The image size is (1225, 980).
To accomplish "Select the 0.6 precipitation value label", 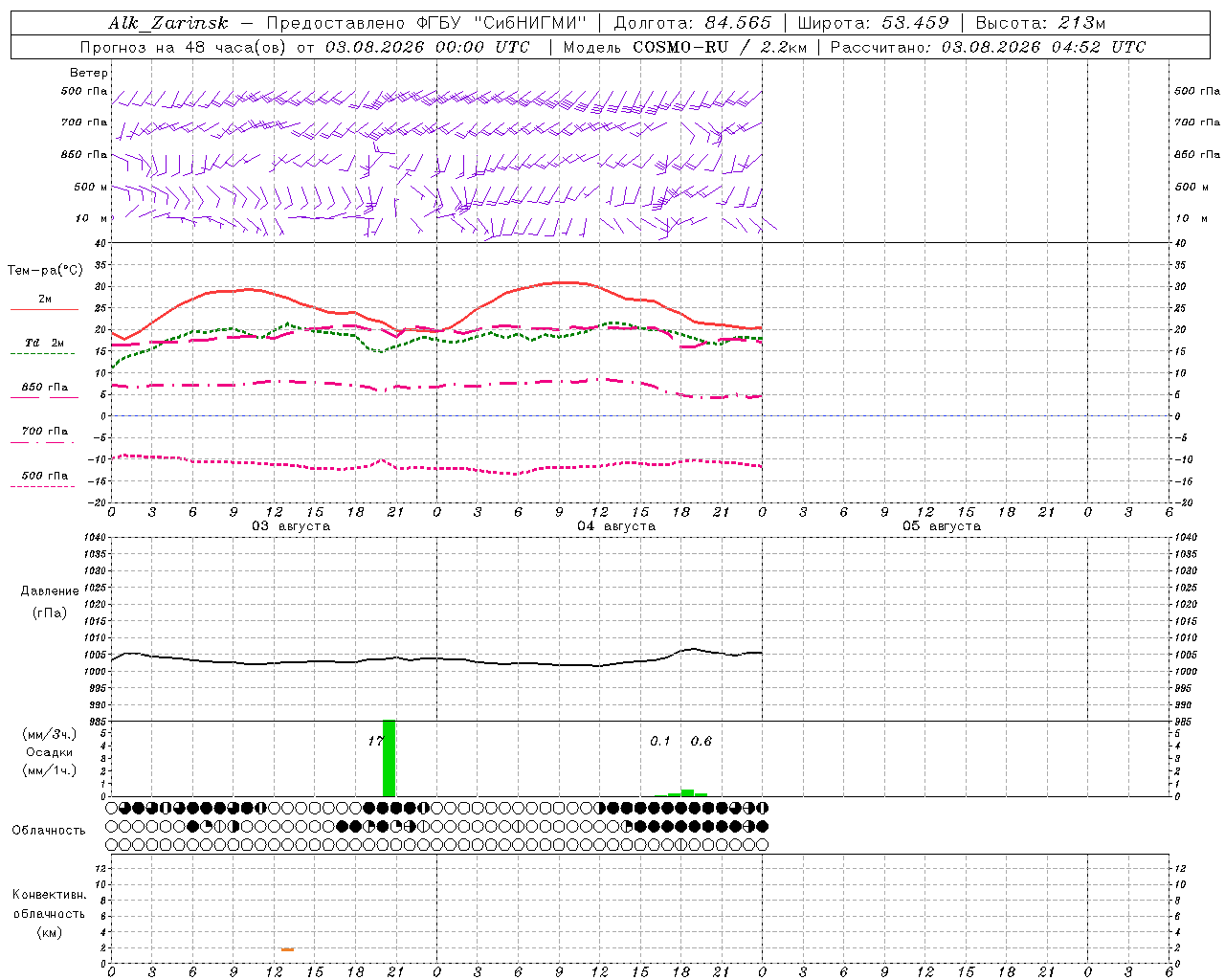I will tap(702, 741).
